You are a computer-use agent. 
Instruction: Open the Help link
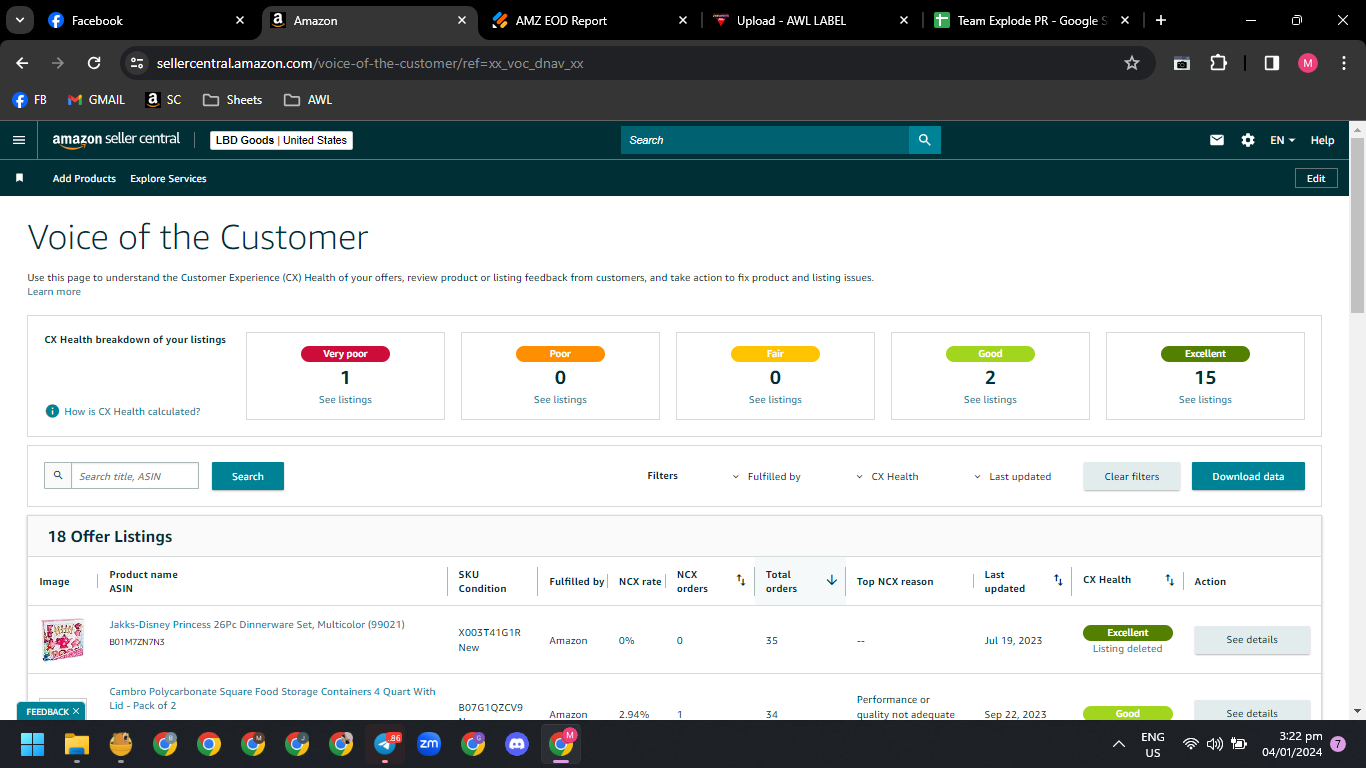pyautogui.click(x=1322, y=140)
